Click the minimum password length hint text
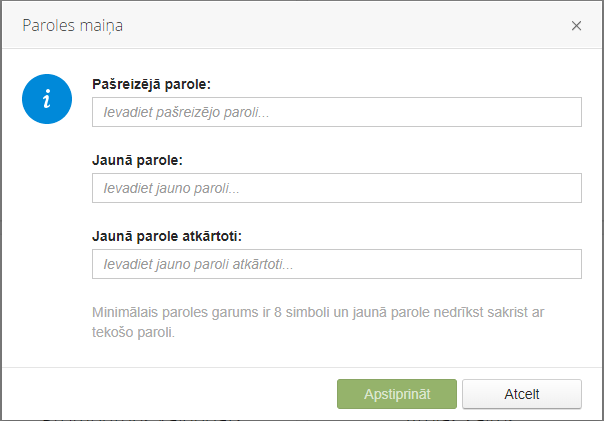The image size is (604, 421). pyautogui.click(x=318, y=322)
